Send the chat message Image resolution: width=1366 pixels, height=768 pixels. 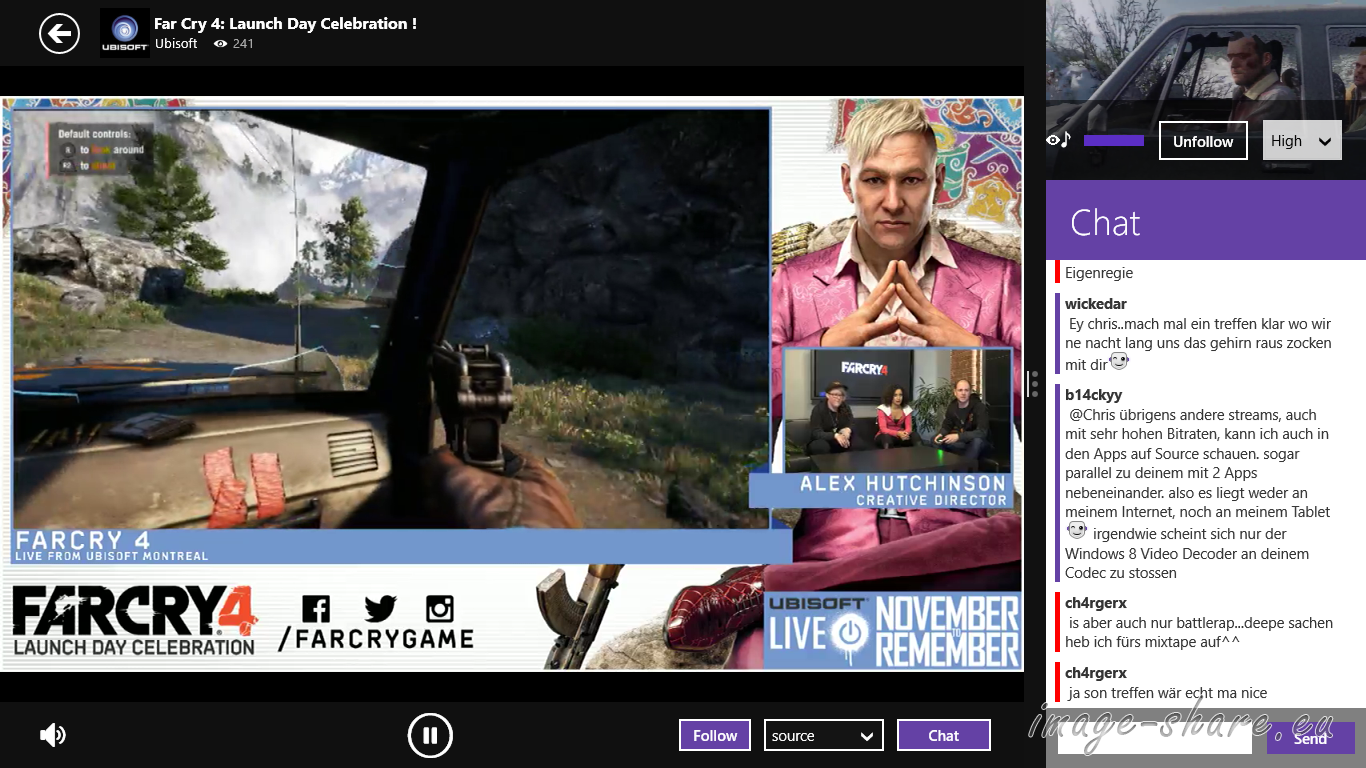(1310, 738)
